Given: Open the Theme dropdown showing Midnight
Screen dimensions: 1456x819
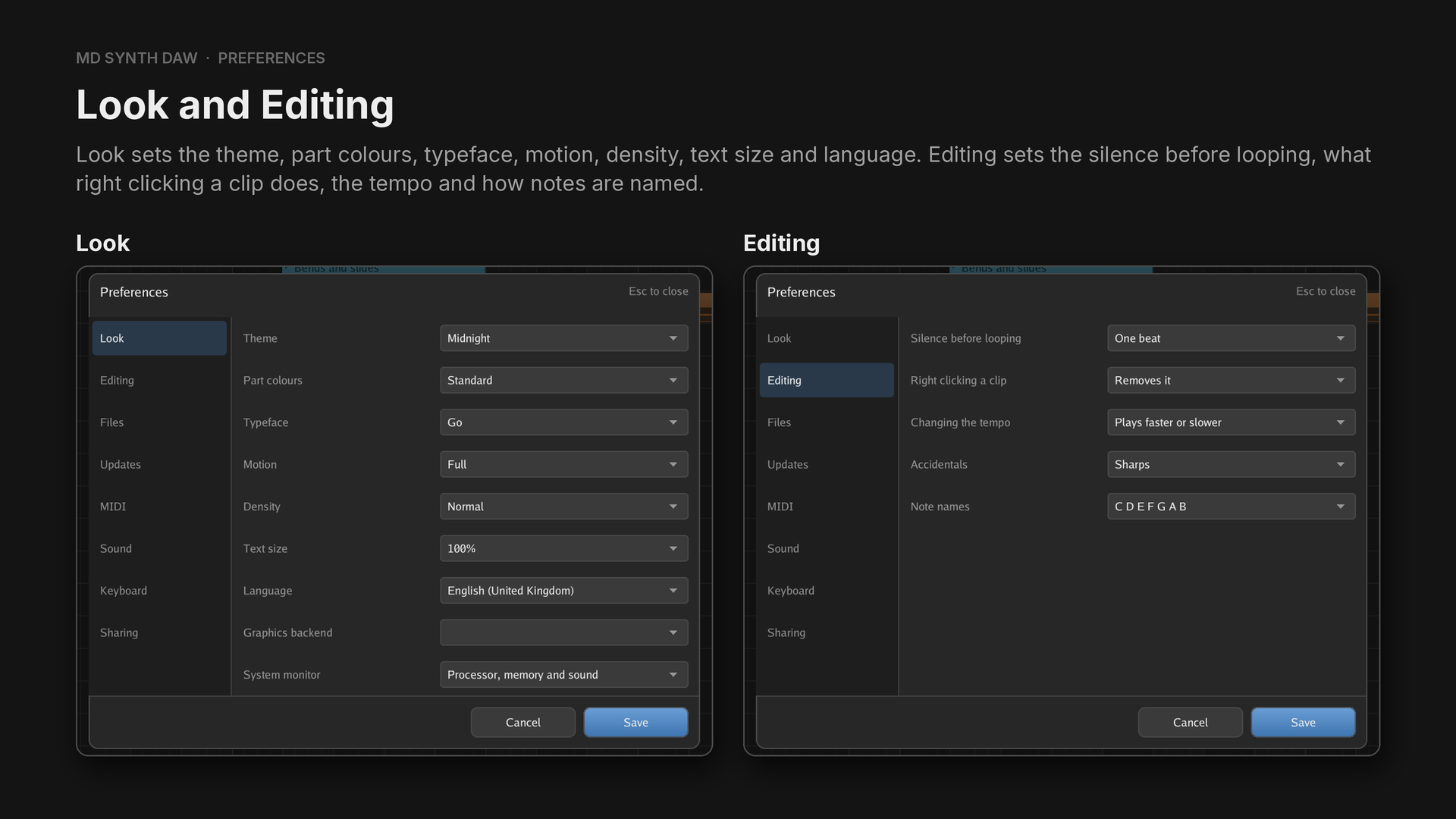Looking at the screenshot, I should [563, 338].
